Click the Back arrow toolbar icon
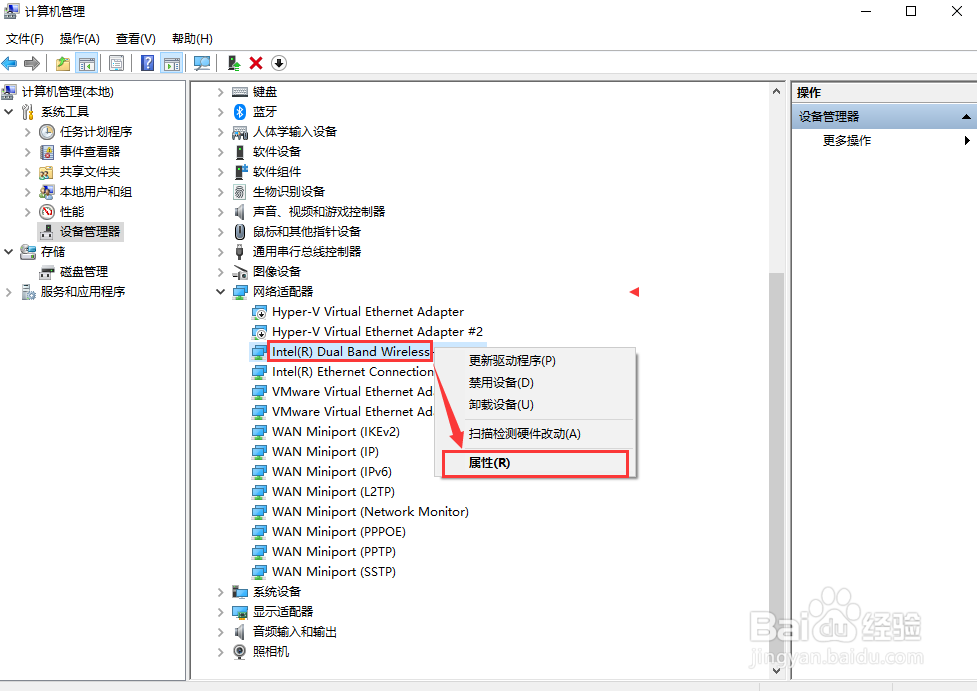The width and height of the screenshot is (977, 691). [x=9, y=63]
